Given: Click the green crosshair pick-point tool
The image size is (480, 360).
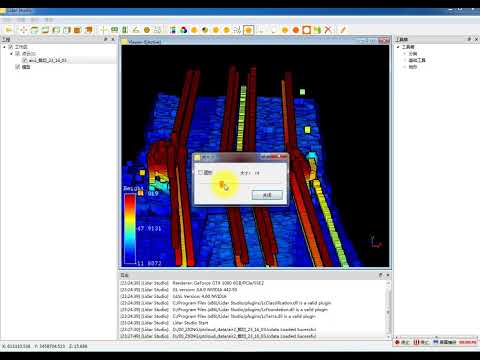Looking at the screenshot, I should pos(103,30).
